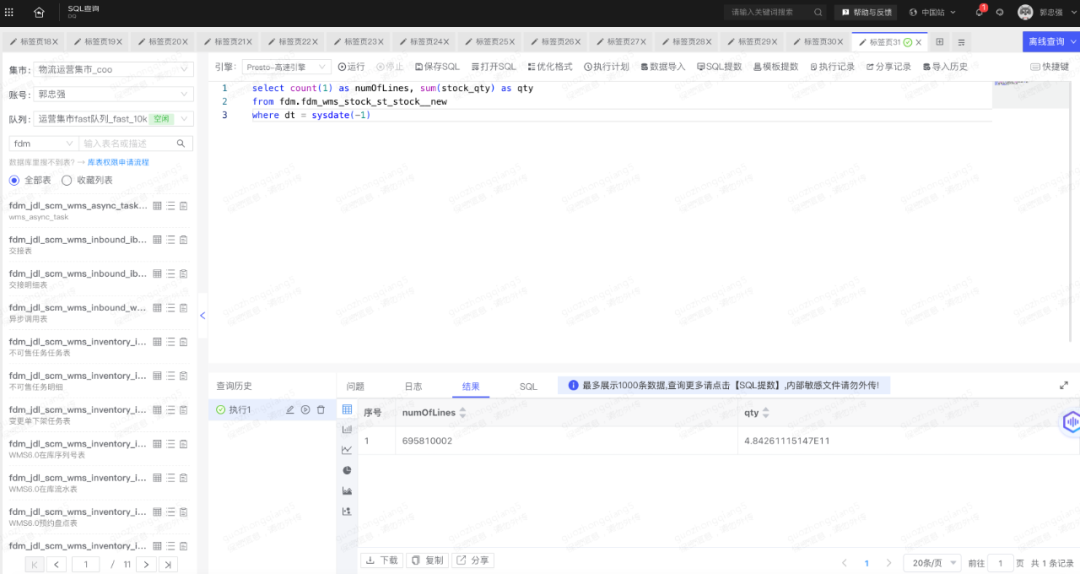The image size is (1080, 574).
Task: Sort by qty column
Action: pos(765,412)
